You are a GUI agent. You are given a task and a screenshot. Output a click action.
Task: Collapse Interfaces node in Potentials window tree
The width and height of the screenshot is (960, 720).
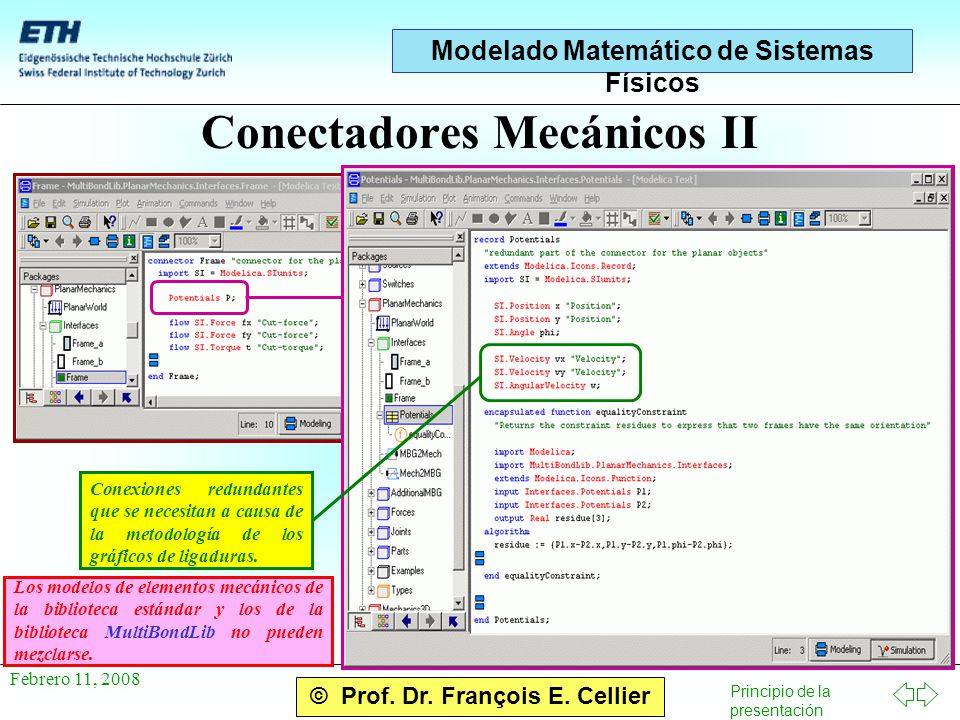coord(372,343)
